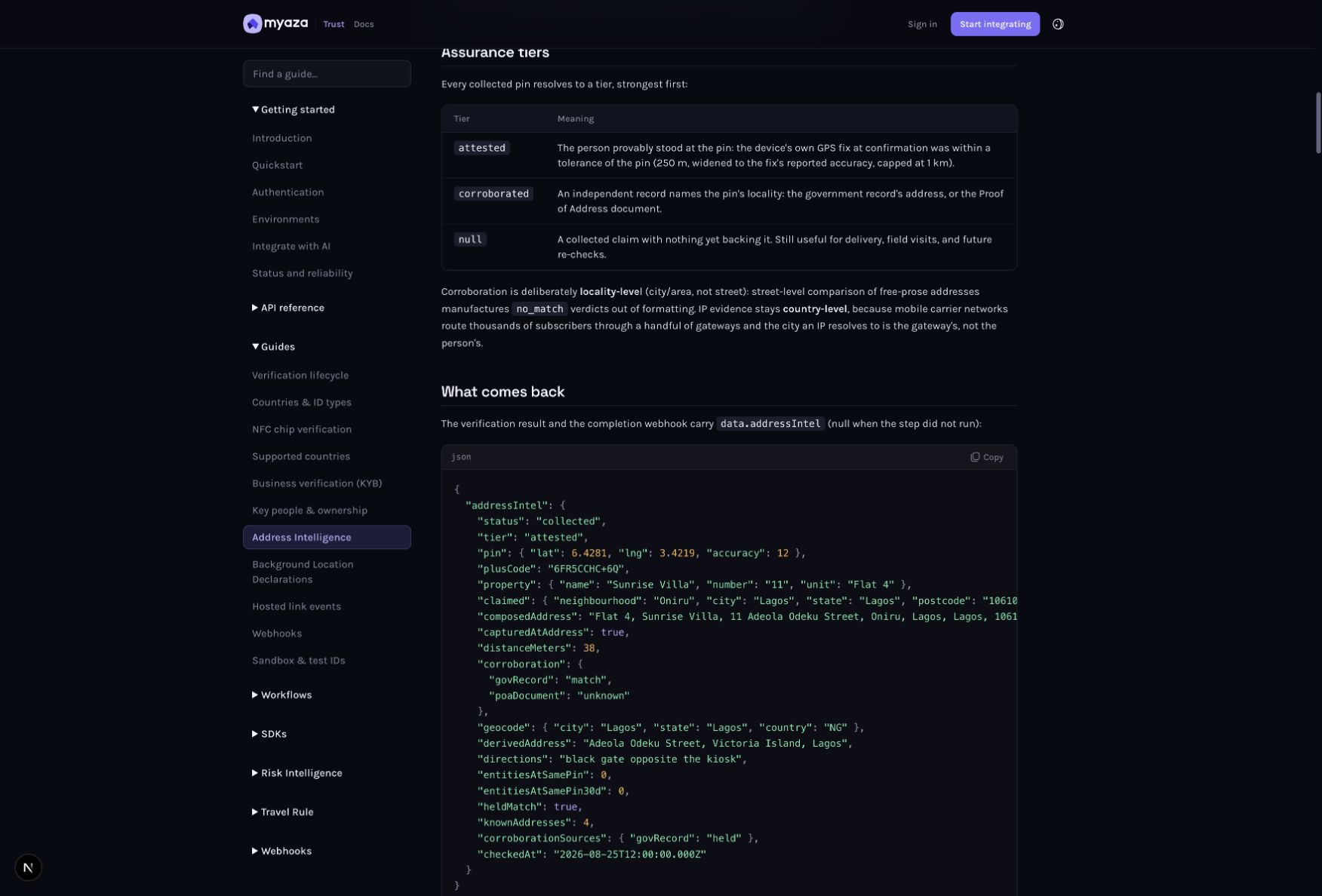Copy the JSON code block
The height and width of the screenshot is (896, 1322).
point(987,457)
